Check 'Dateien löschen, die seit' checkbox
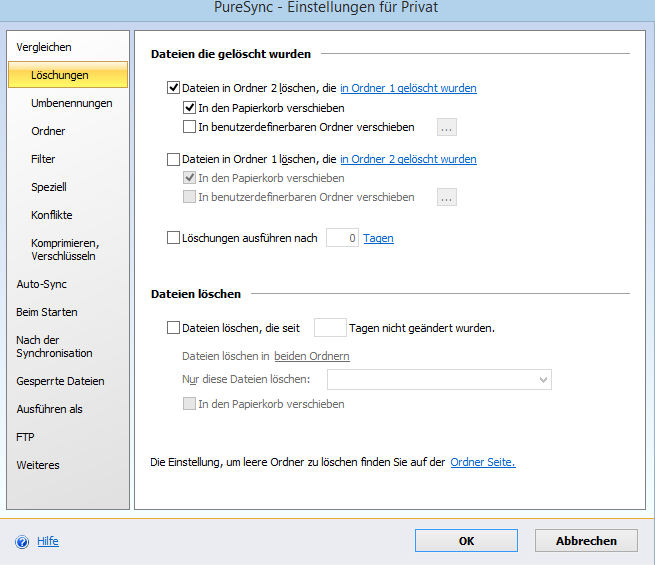 pyautogui.click(x=173, y=327)
